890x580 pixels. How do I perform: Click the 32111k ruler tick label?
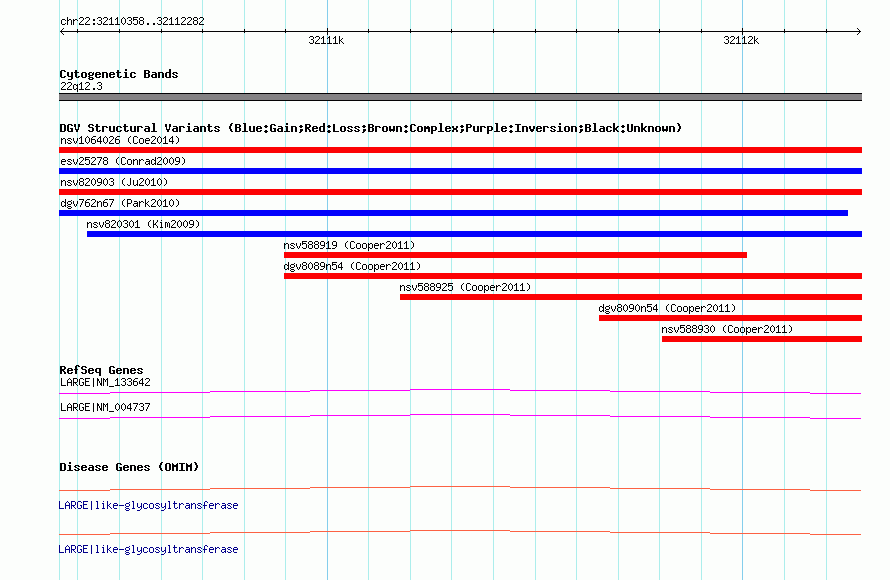click(x=326, y=40)
